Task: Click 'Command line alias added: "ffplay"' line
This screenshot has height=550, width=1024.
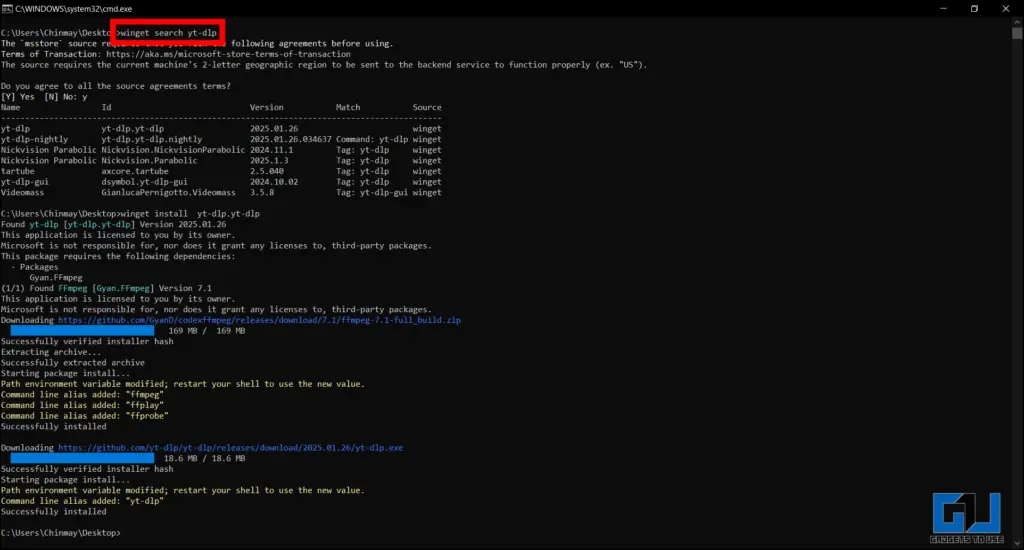Action: pos(82,405)
